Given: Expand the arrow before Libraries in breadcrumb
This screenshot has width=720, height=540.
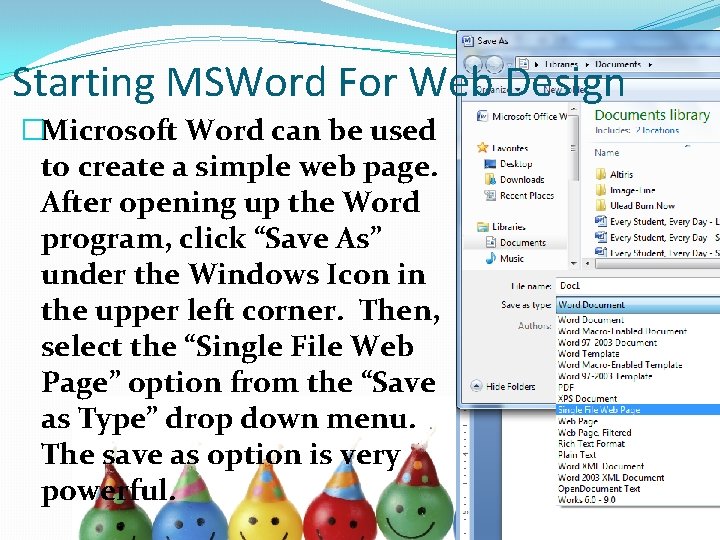Looking at the screenshot, I should (x=537, y=65).
